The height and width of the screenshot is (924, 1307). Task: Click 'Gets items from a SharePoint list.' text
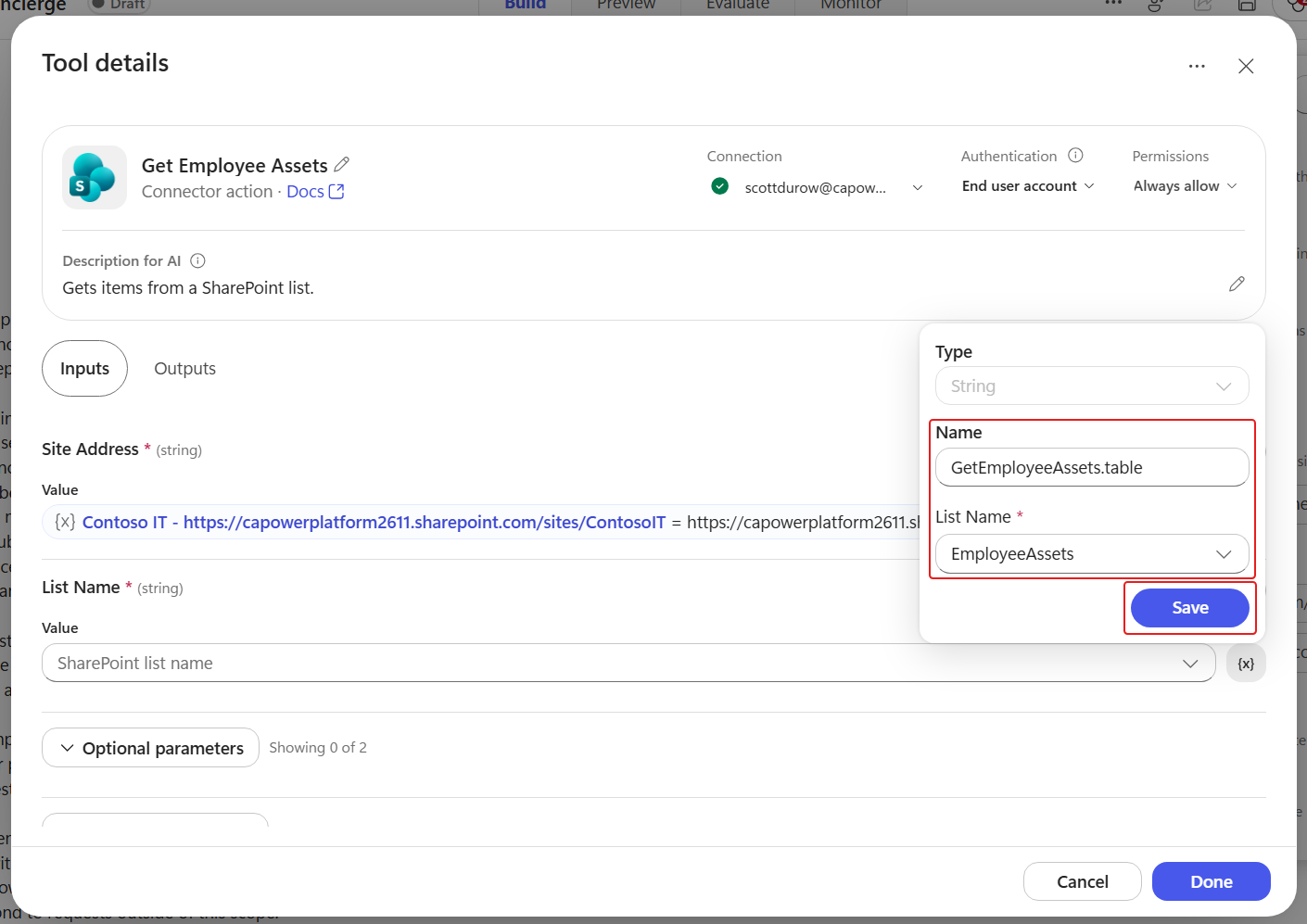tap(188, 288)
